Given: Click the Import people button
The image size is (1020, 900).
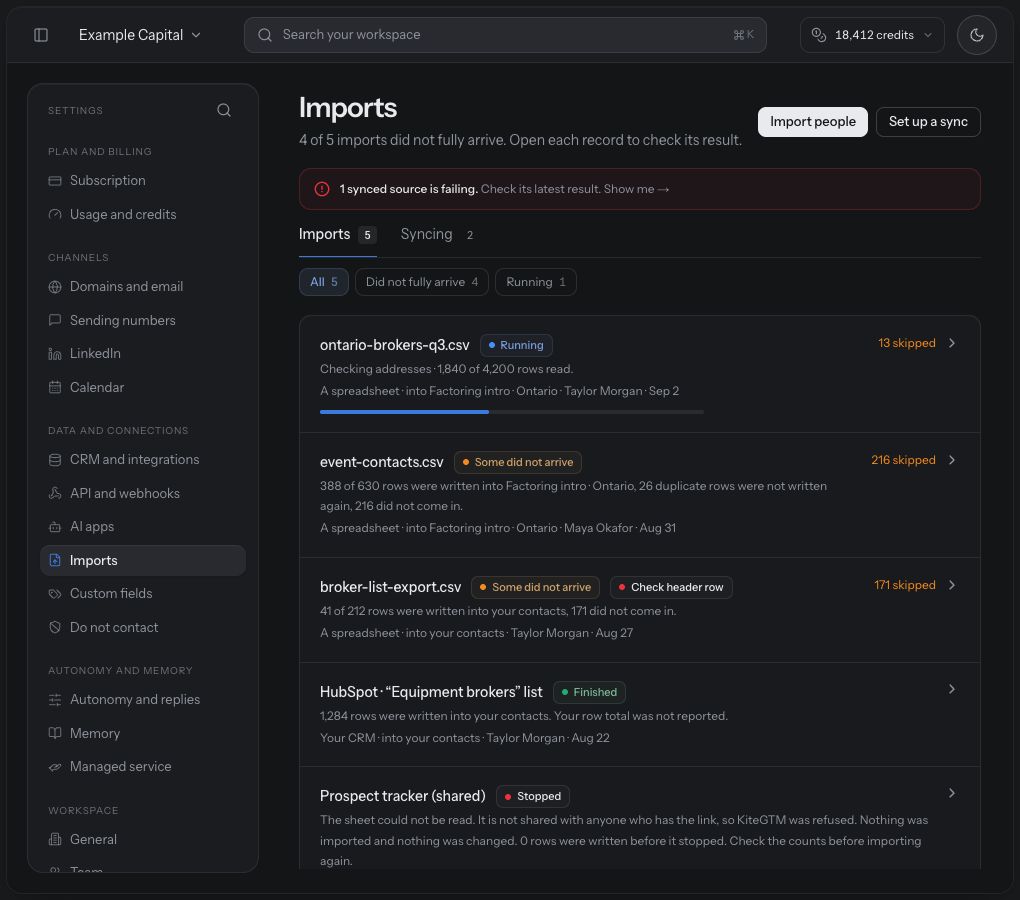Looking at the screenshot, I should click(x=812, y=122).
